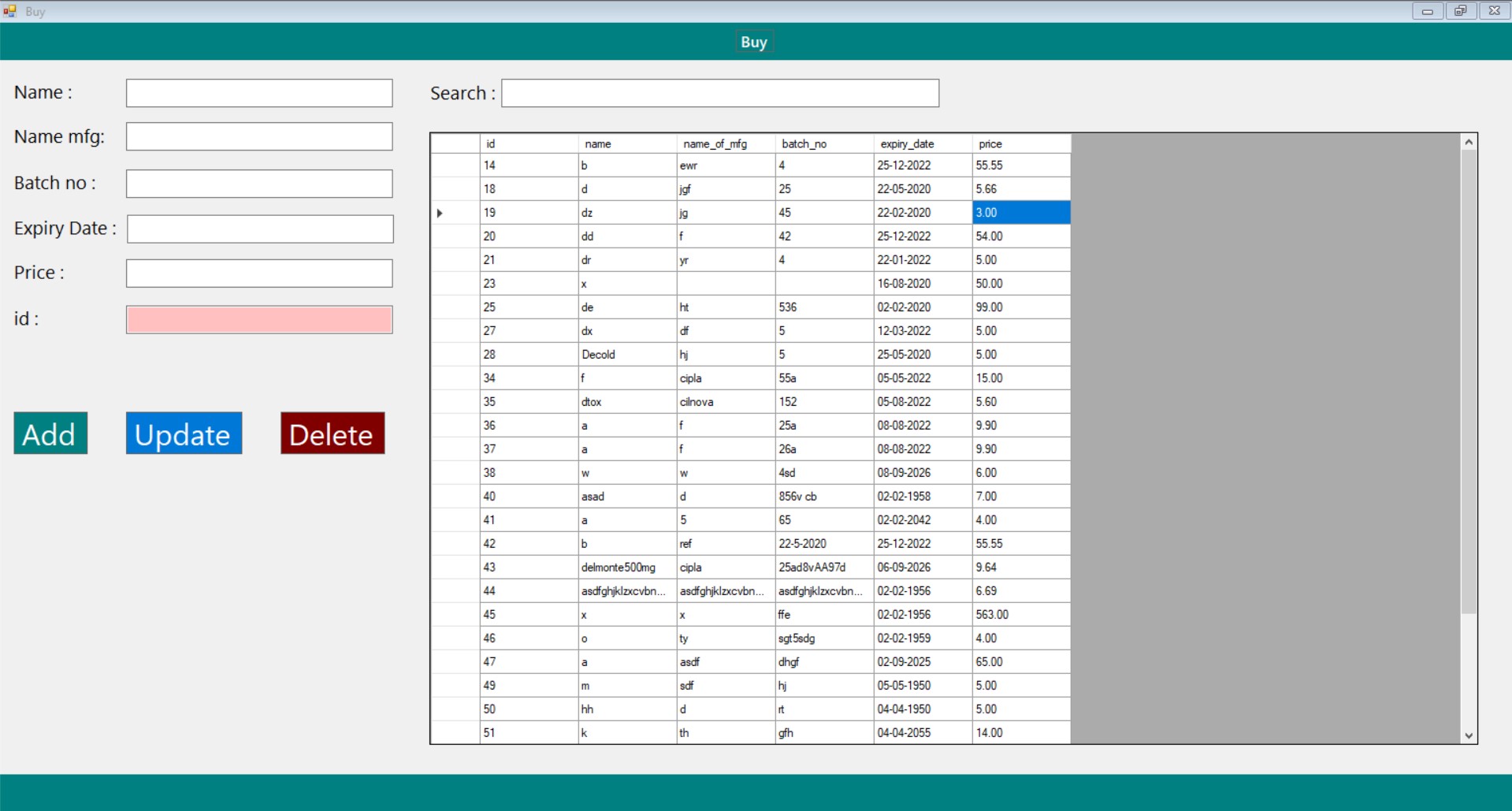Click the Search text box
Screen dimensions: 1512x811
click(x=720, y=93)
